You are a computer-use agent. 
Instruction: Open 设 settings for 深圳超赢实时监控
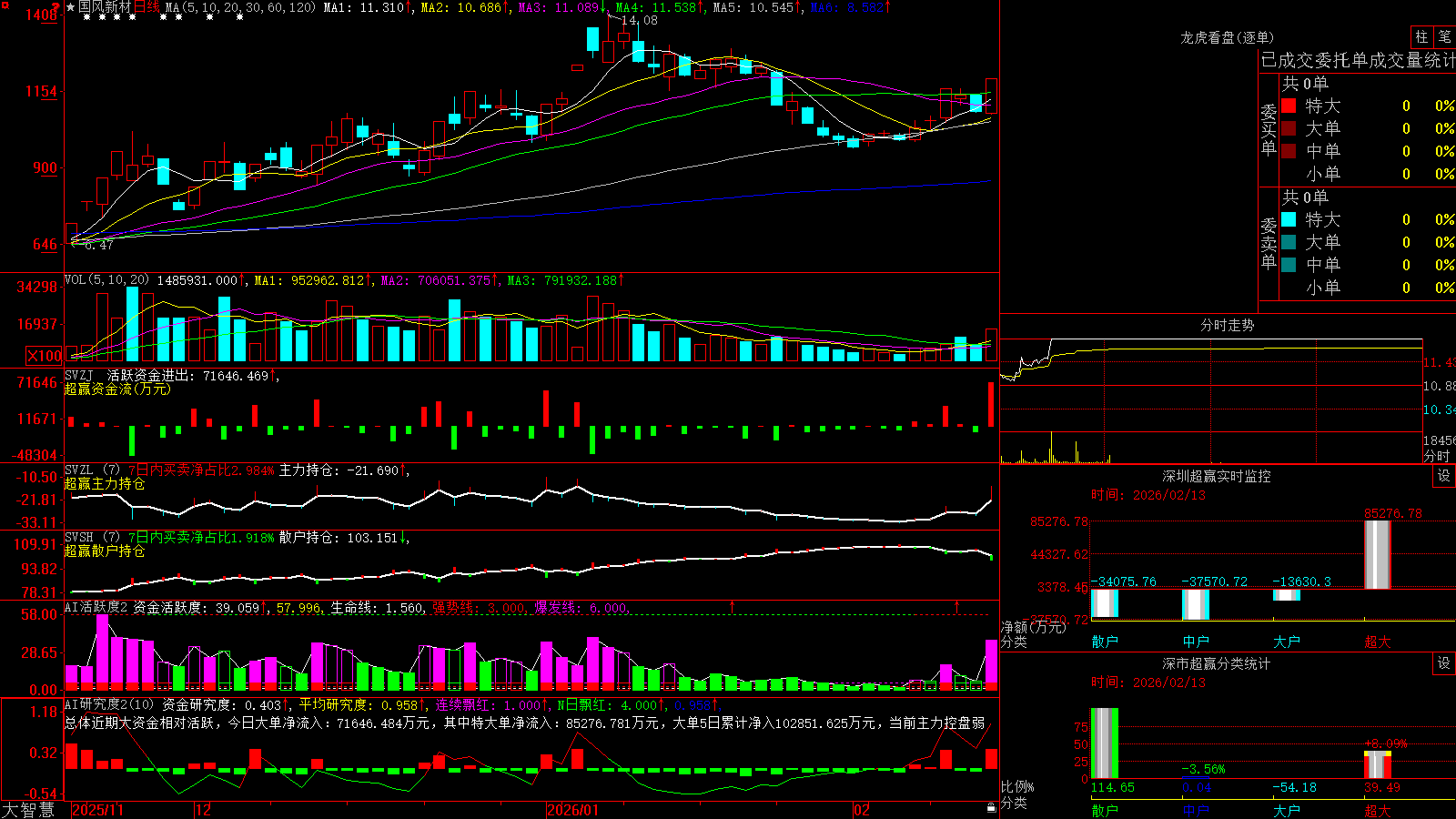(1444, 476)
